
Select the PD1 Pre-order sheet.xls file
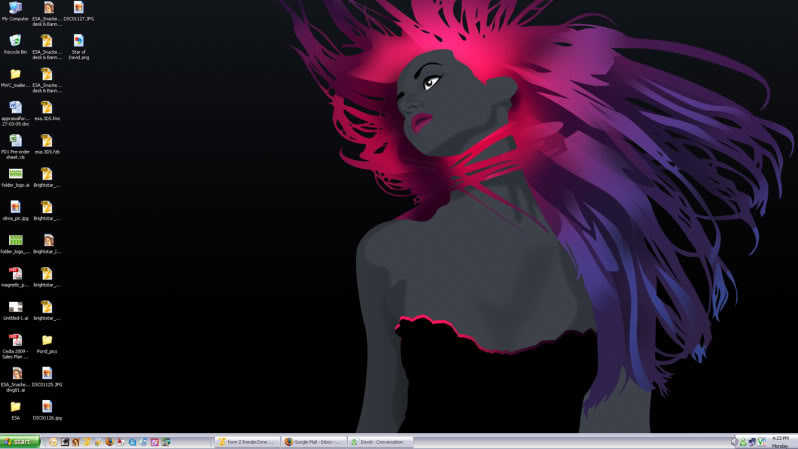15,147
